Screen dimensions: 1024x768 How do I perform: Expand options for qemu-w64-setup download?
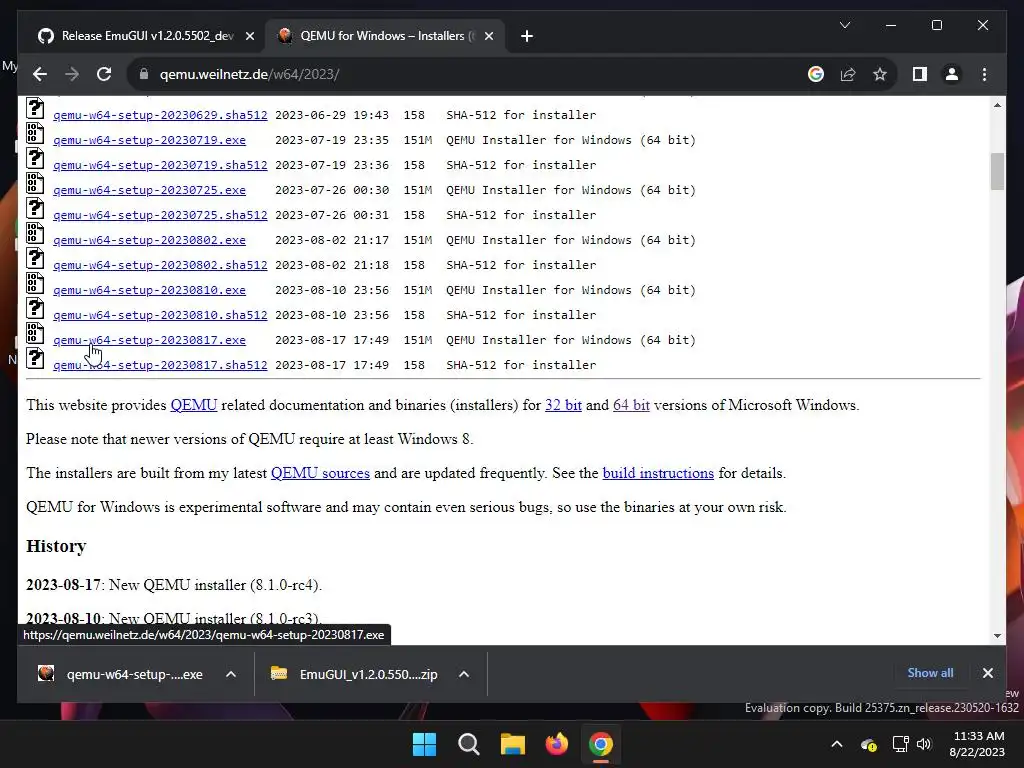(231, 674)
